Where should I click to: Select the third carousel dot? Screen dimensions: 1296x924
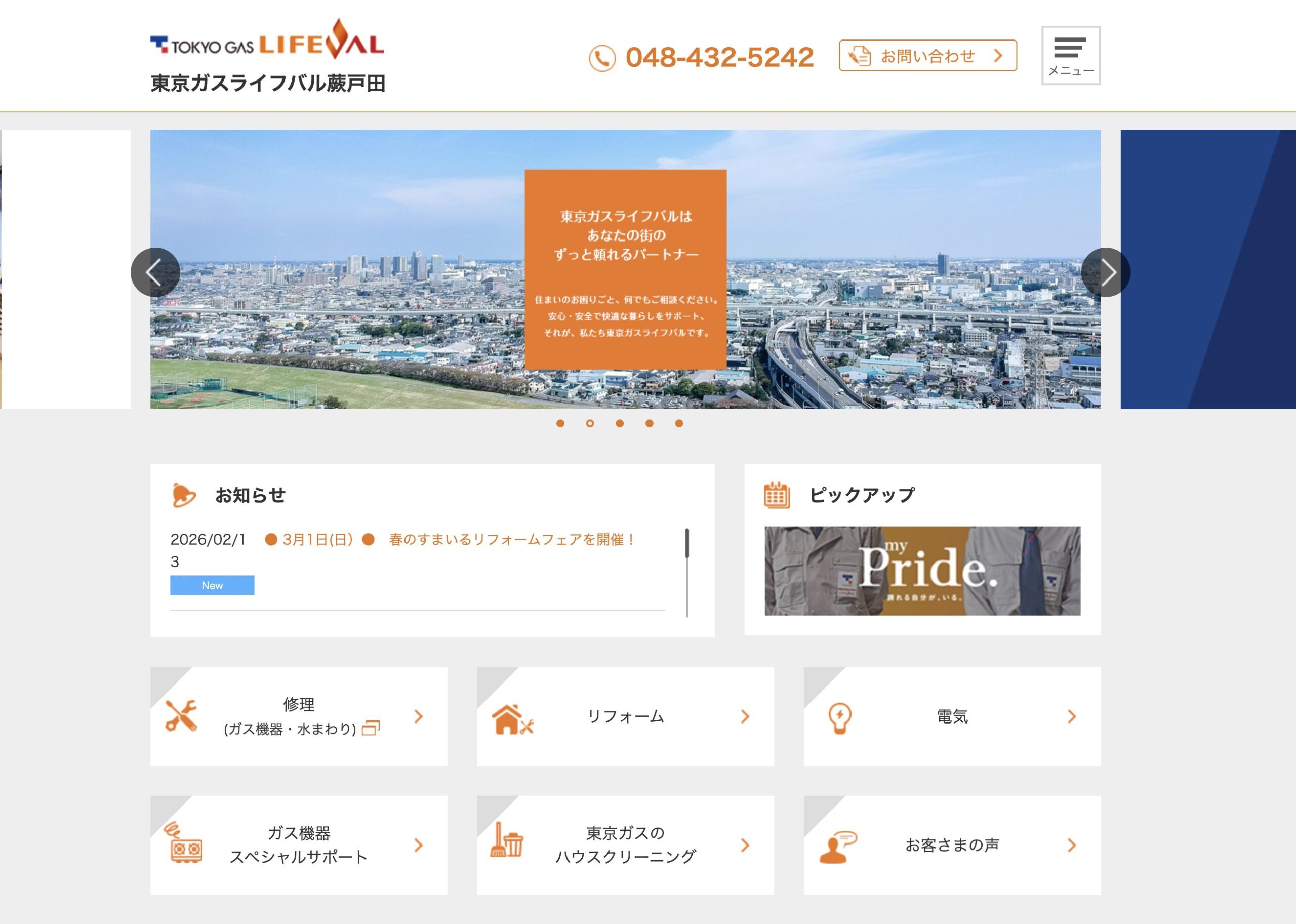[x=620, y=423]
